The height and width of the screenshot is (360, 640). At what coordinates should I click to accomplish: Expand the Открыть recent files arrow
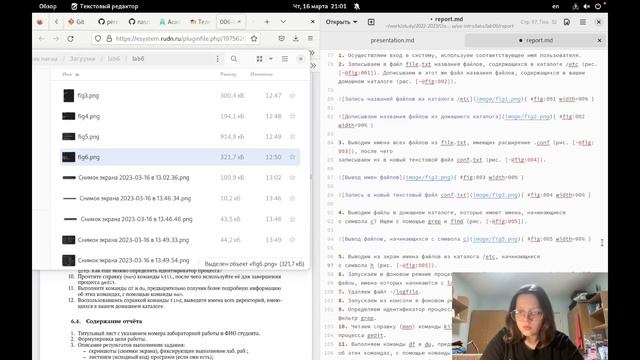355,22
